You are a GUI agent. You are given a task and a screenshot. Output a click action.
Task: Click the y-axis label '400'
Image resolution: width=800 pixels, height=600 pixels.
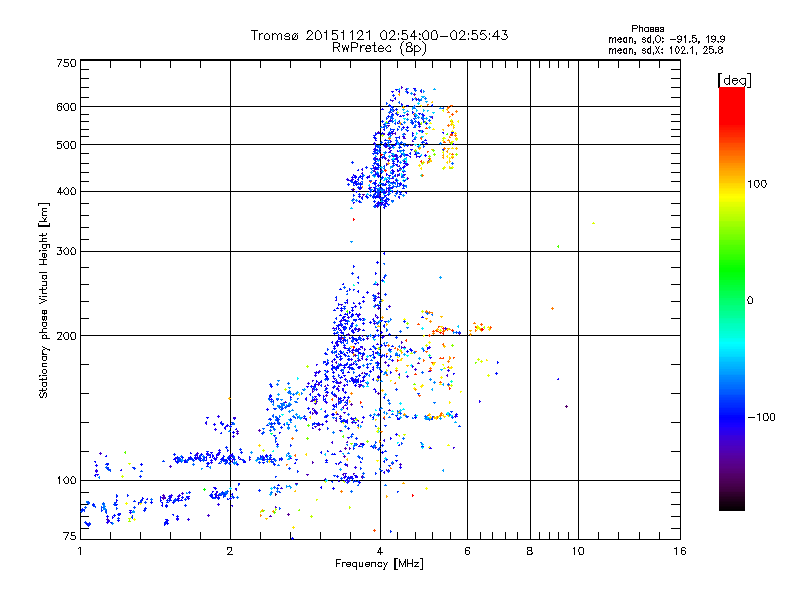pyautogui.click(x=66, y=191)
